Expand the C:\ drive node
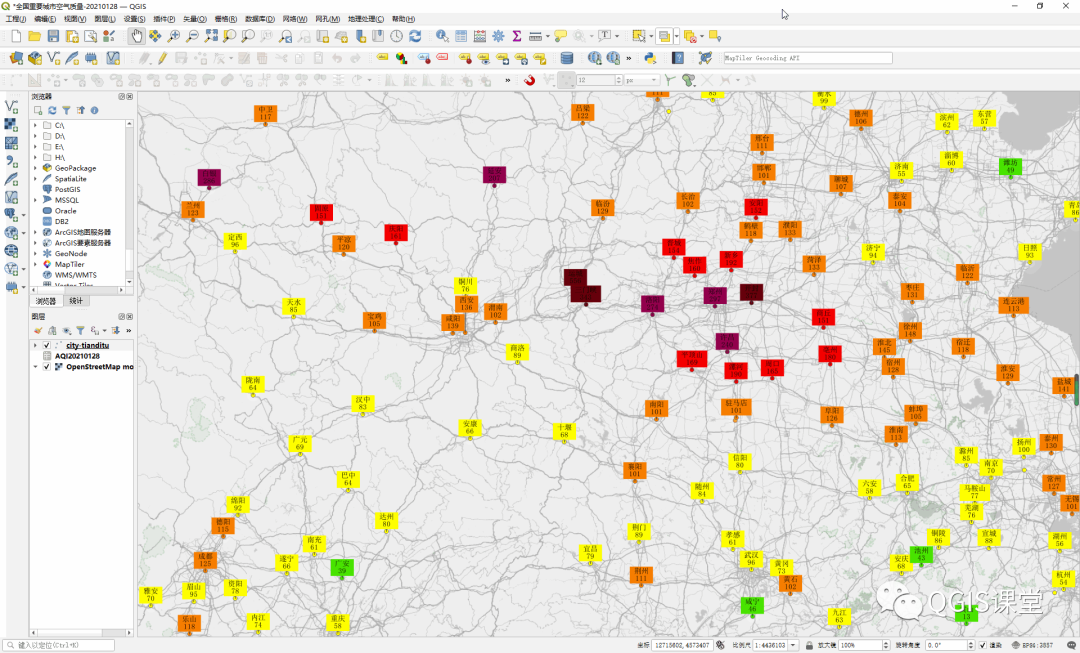 [35, 125]
